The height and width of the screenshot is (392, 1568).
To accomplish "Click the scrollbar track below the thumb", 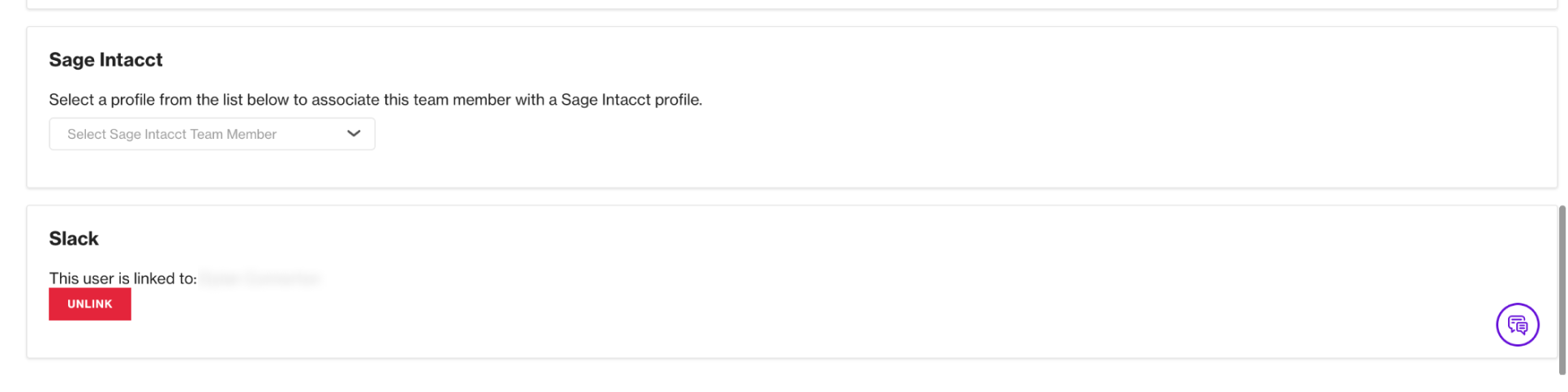I will pyautogui.click(x=1562, y=383).
